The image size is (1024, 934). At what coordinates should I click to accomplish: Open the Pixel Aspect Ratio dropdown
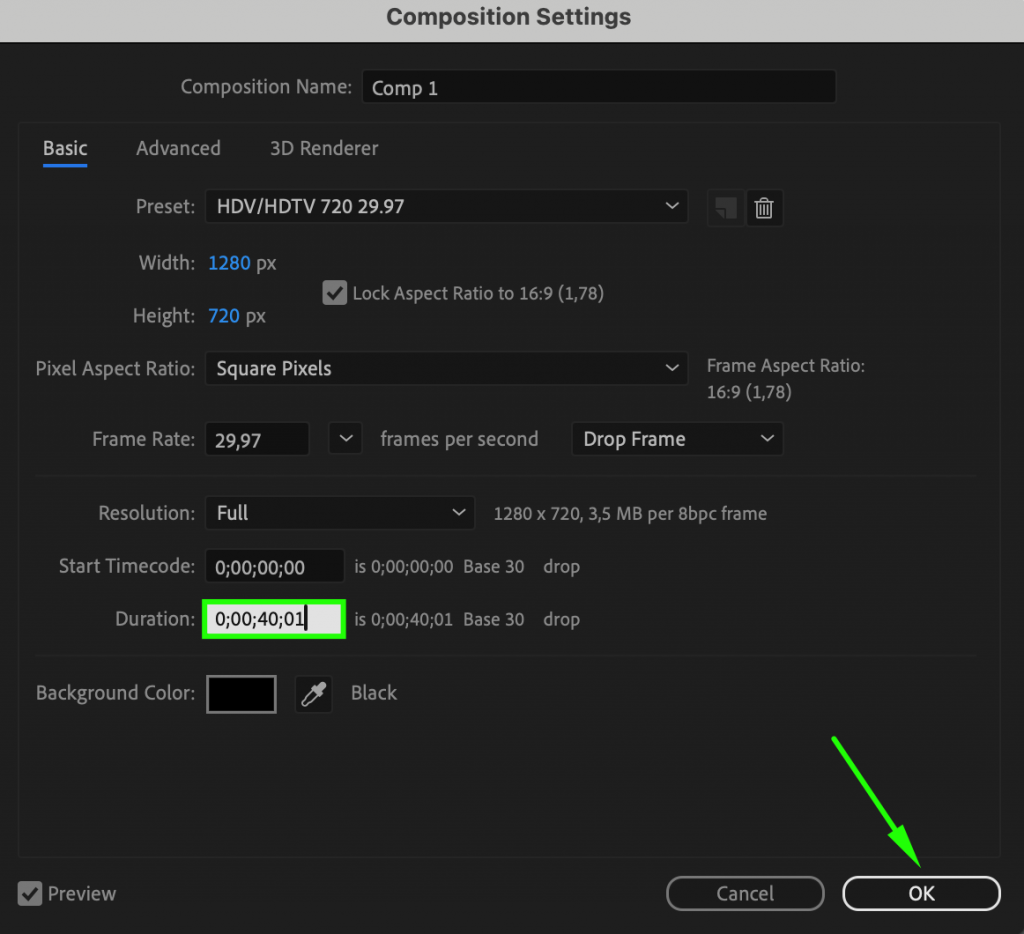(x=446, y=368)
